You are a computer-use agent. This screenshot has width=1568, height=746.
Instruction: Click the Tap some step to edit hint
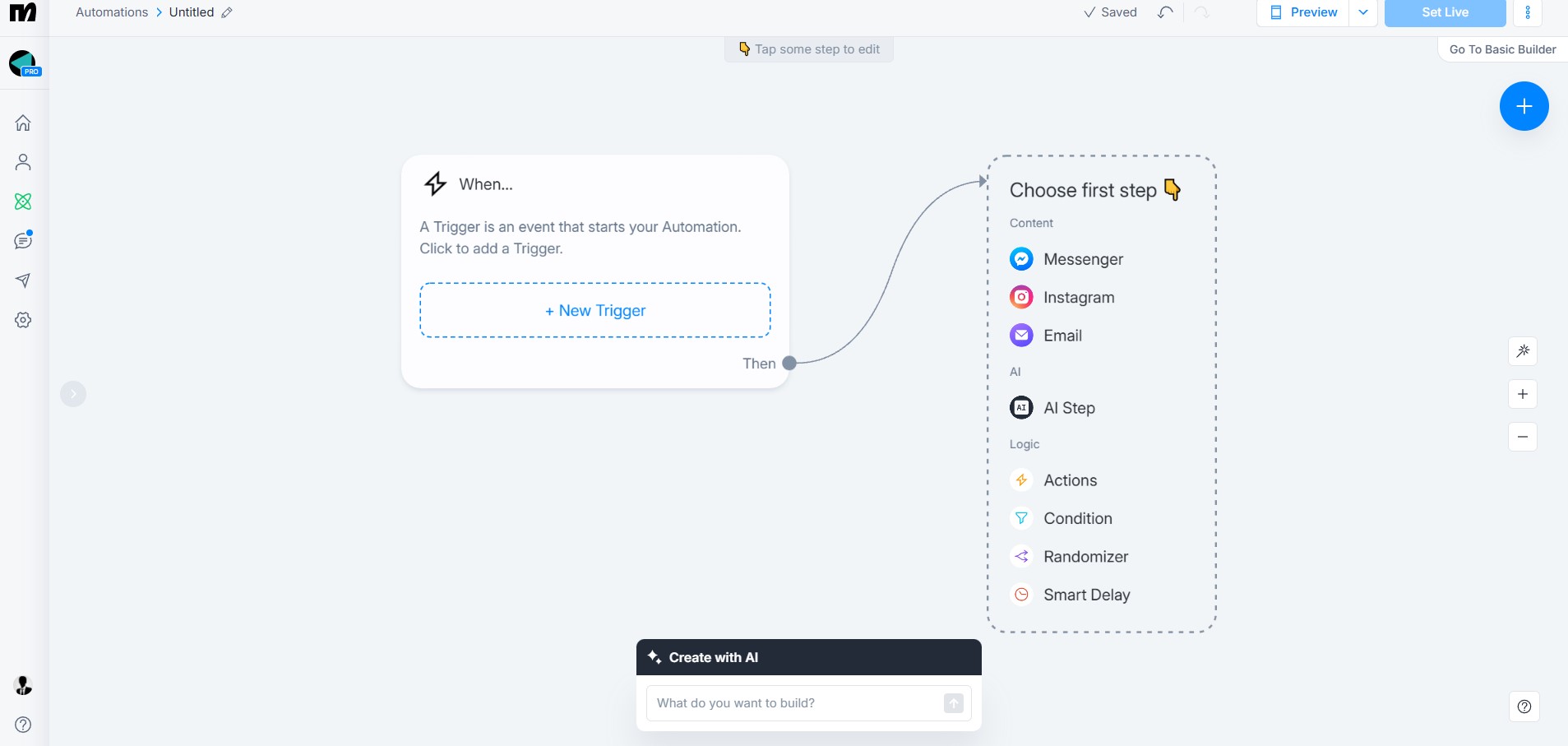point(809,49)
